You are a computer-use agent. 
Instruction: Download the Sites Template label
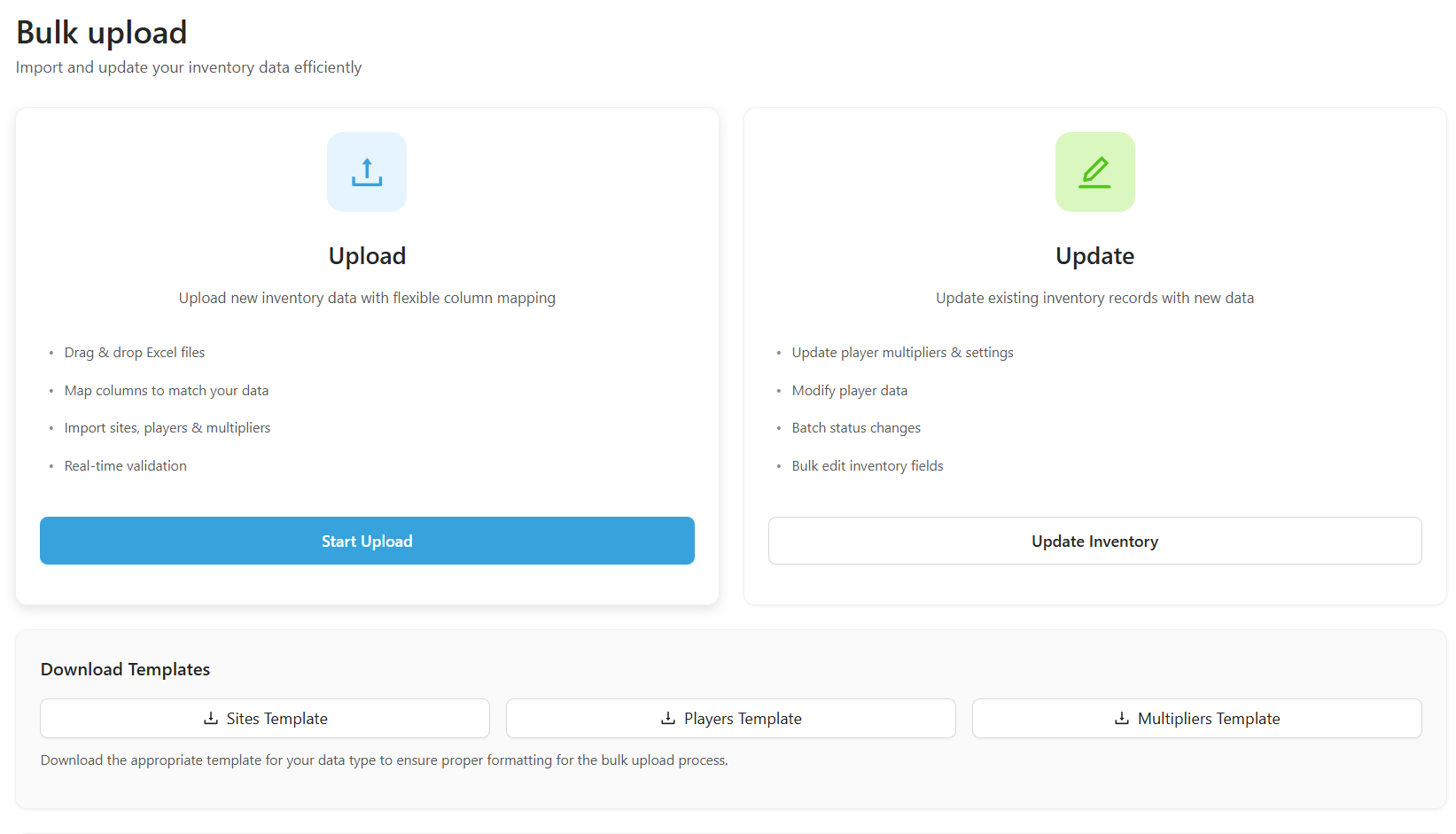coord(276,719)
